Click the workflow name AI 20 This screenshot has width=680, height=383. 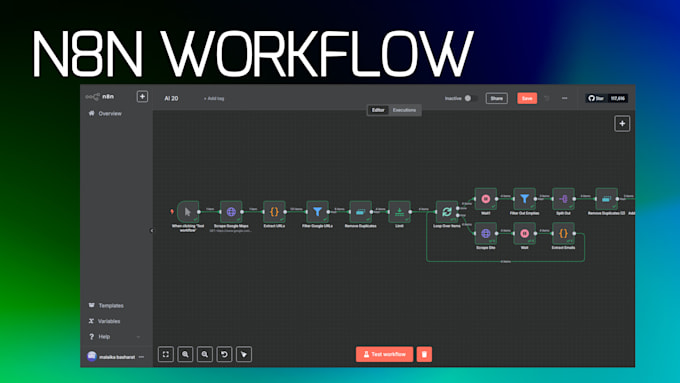(x=171, y=98)
